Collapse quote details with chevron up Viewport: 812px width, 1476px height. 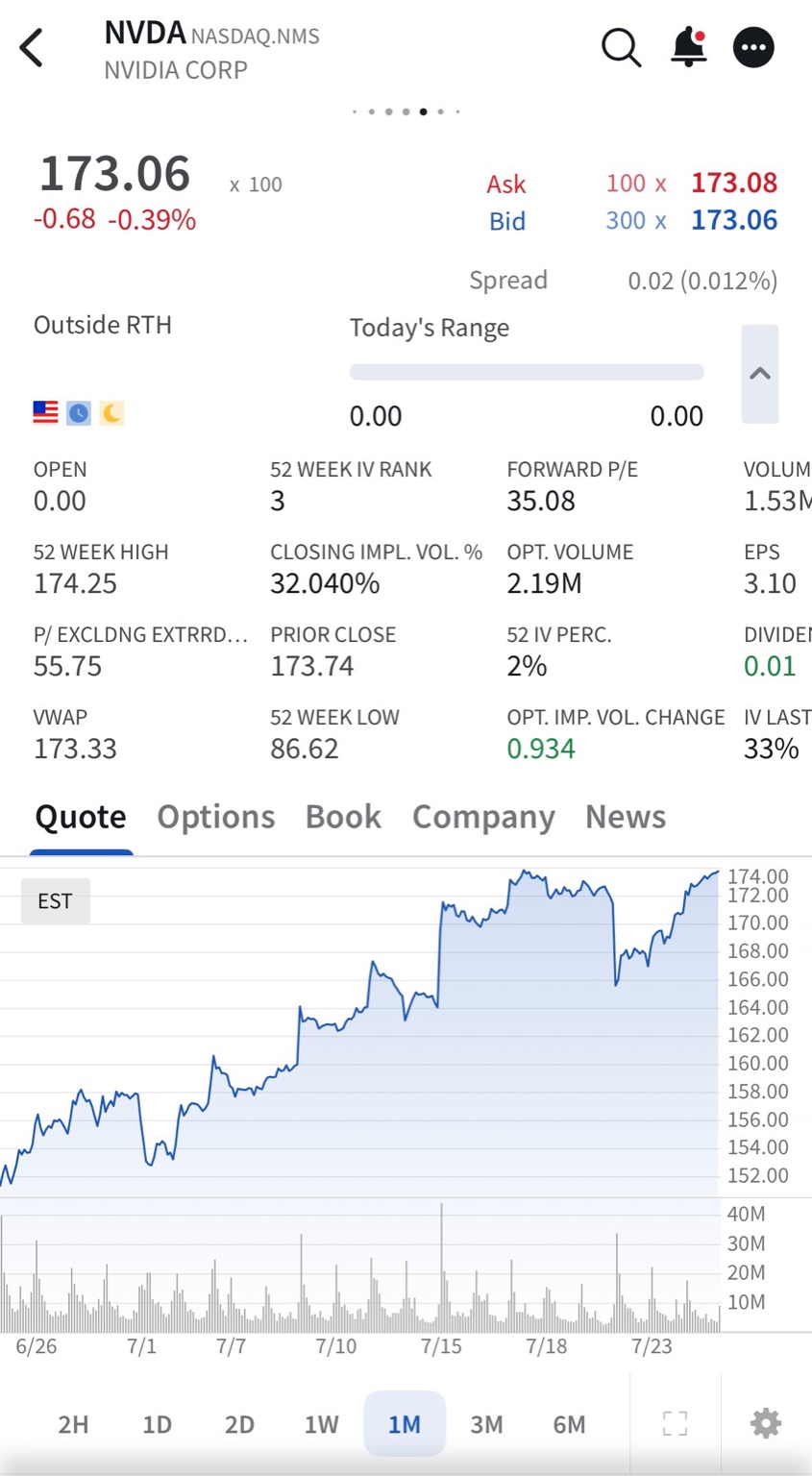click(760, 374)
